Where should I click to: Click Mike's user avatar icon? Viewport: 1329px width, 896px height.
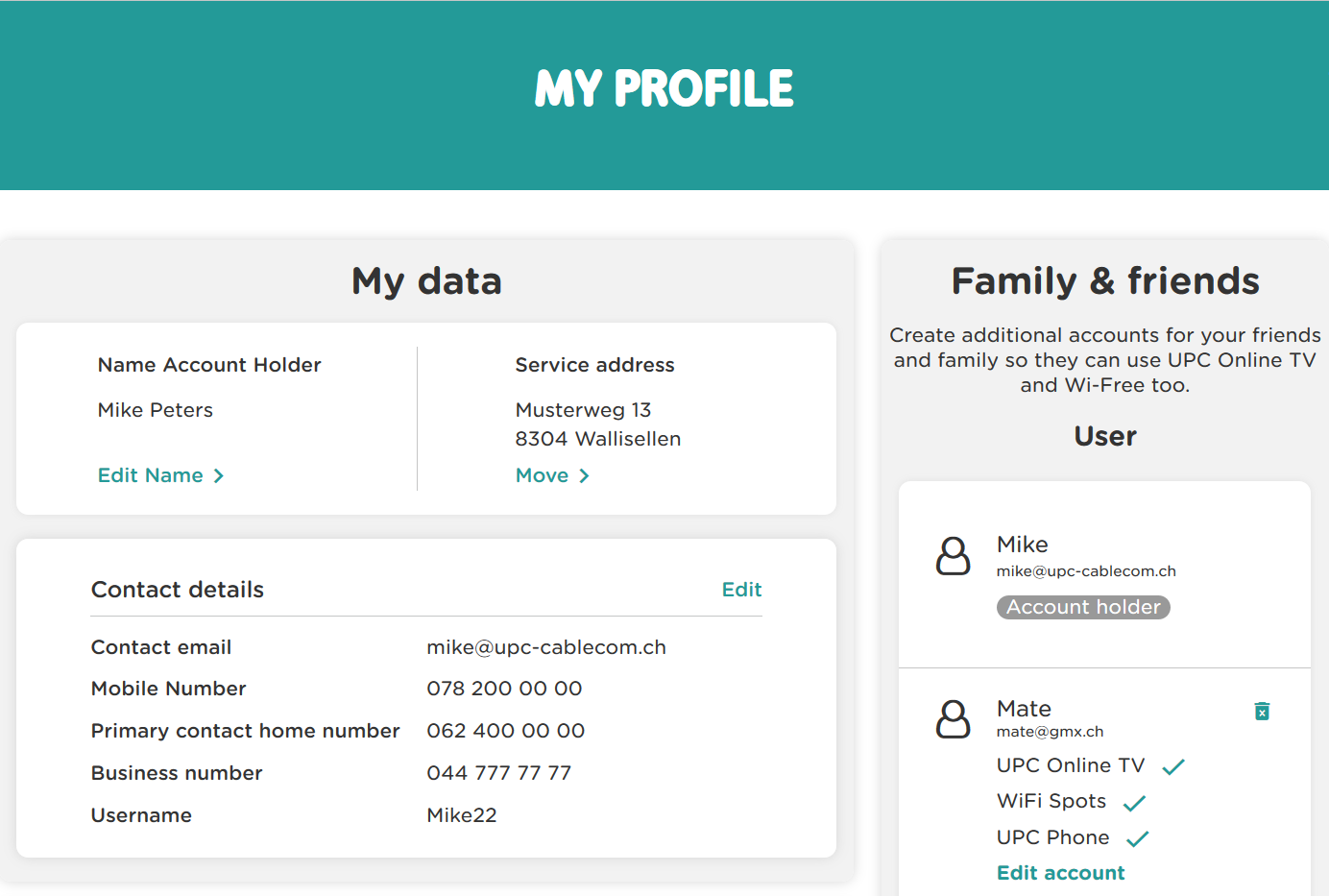pos(953,556)
